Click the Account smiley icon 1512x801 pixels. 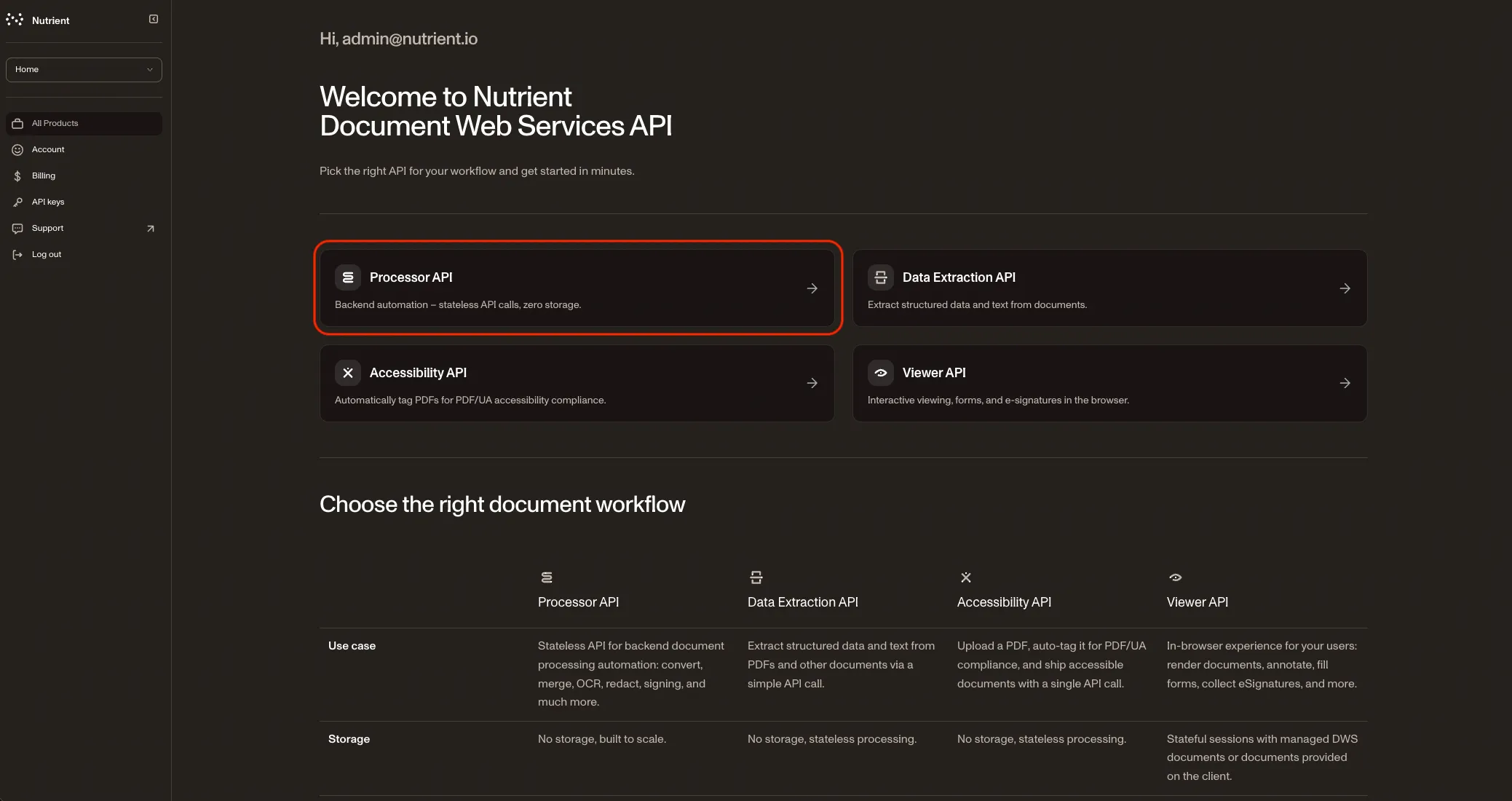[17, 150]
